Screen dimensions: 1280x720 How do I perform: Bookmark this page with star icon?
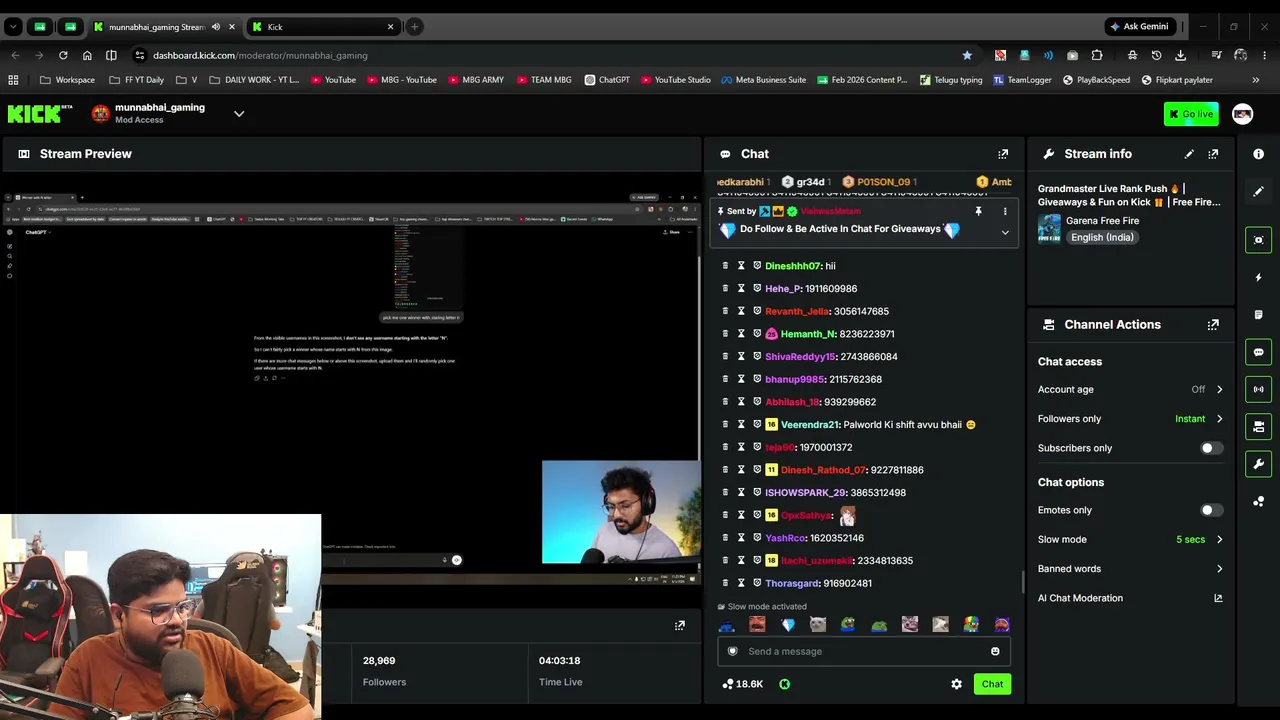tap(967, 55)
